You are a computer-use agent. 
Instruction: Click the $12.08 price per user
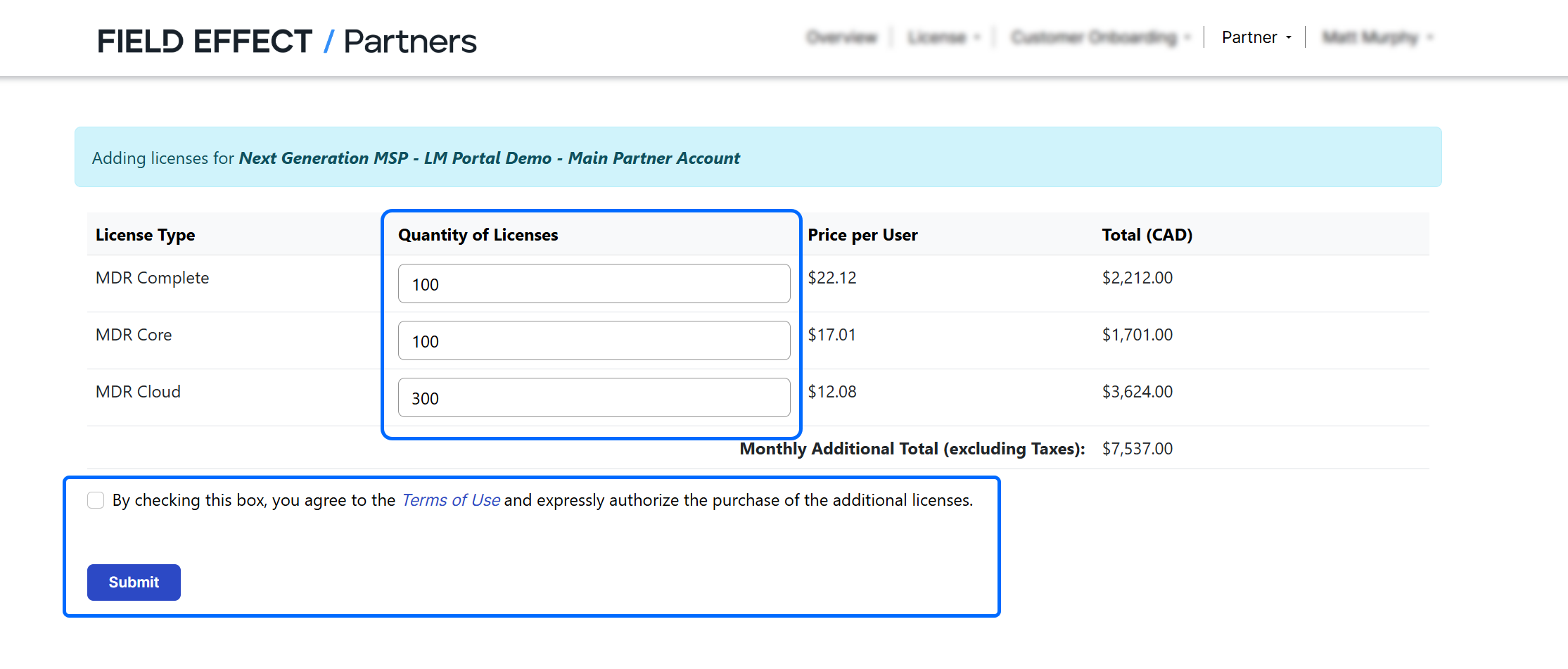(832, 392)
